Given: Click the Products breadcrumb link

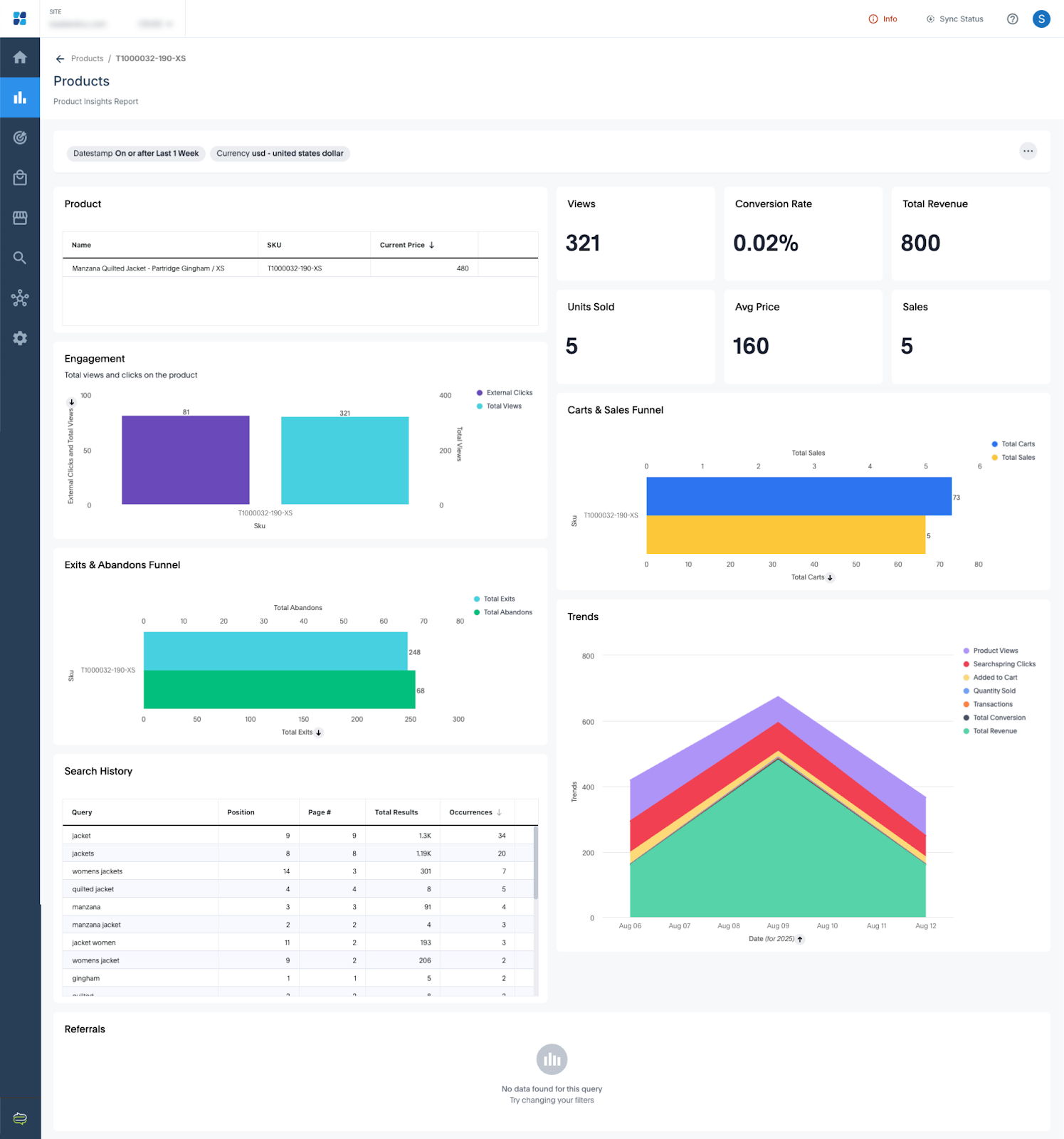Looking at the screenshot, I should 87,58.
